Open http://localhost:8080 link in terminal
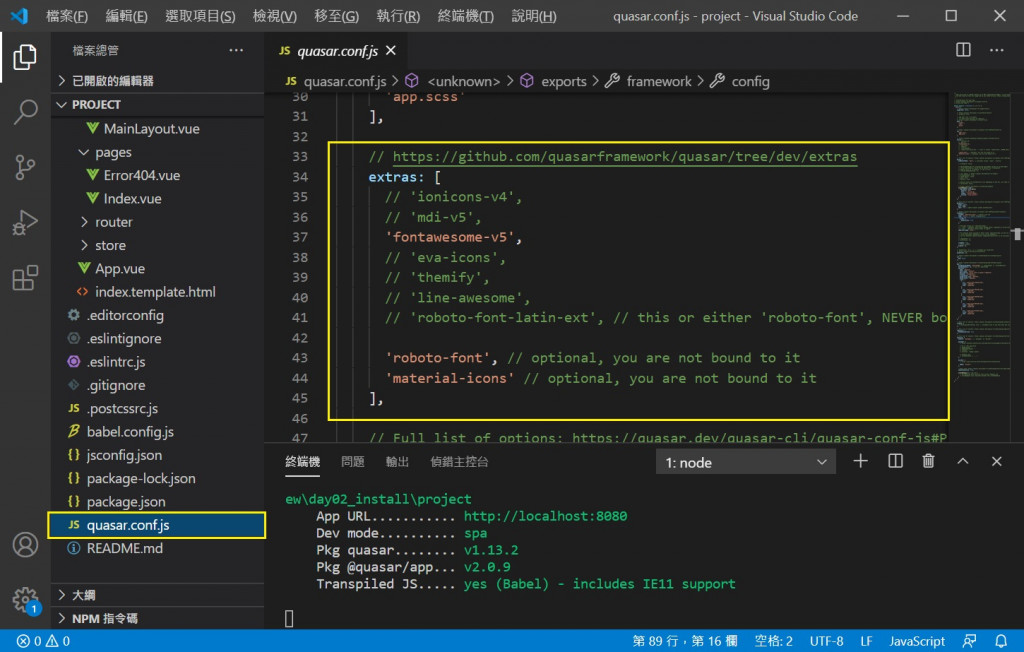Image resolution: width=1024 pixels, height=652 pixels. point(545,516)
